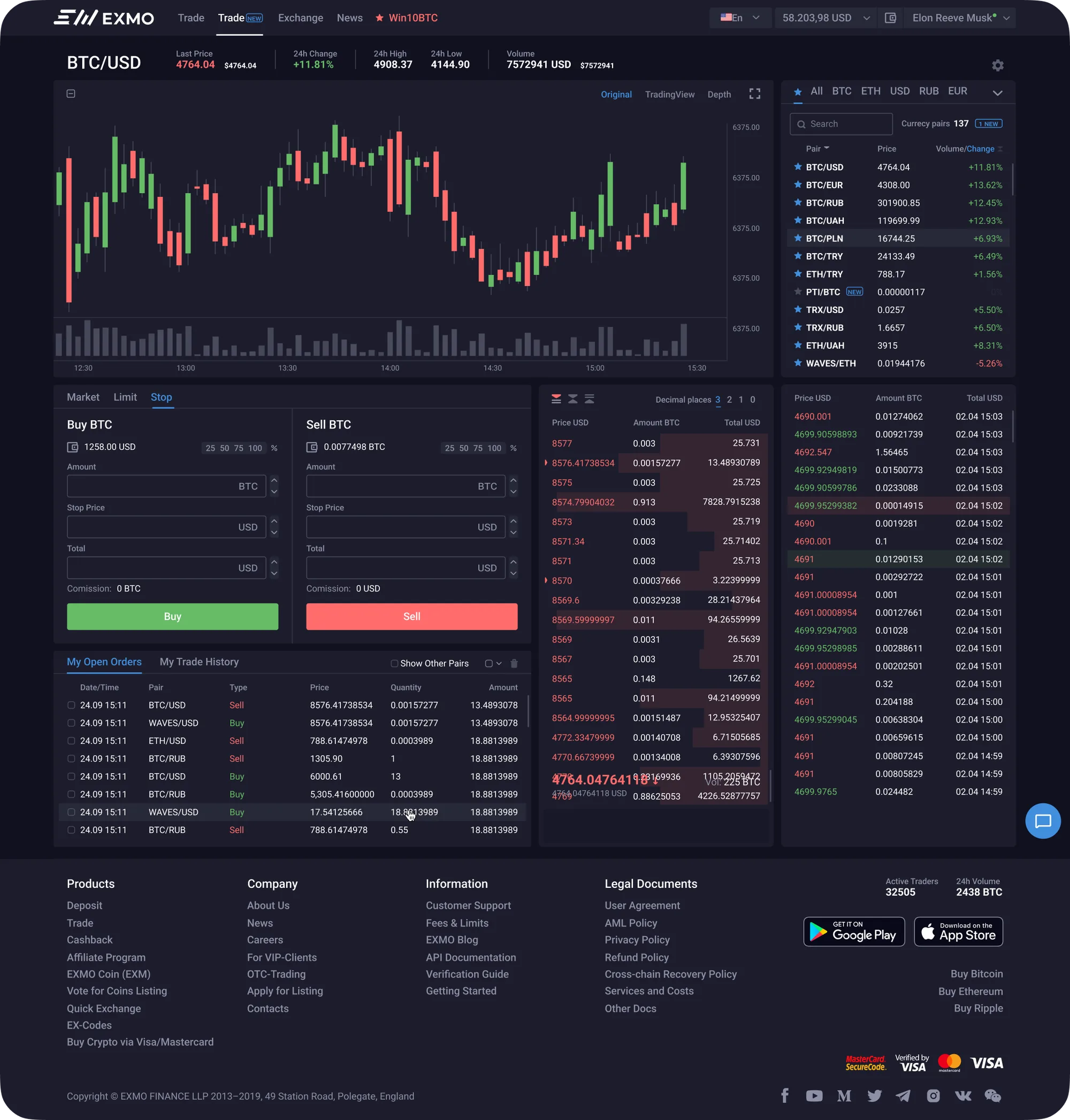Switch order book to the third layout icon
1070x1120 pixels.
(x=589, y=399)
